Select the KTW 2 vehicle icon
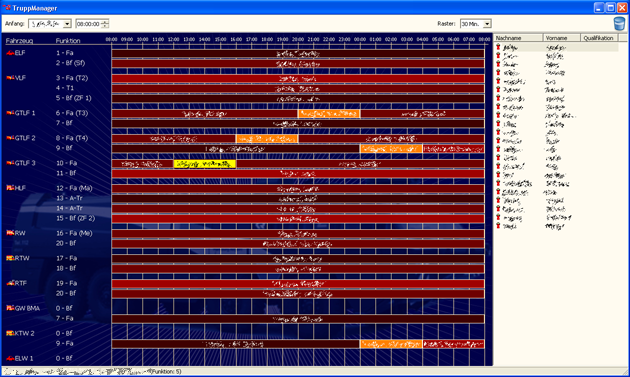Image resolution: width=630 pixels, height=377 pixels. (x=10, y=333)
